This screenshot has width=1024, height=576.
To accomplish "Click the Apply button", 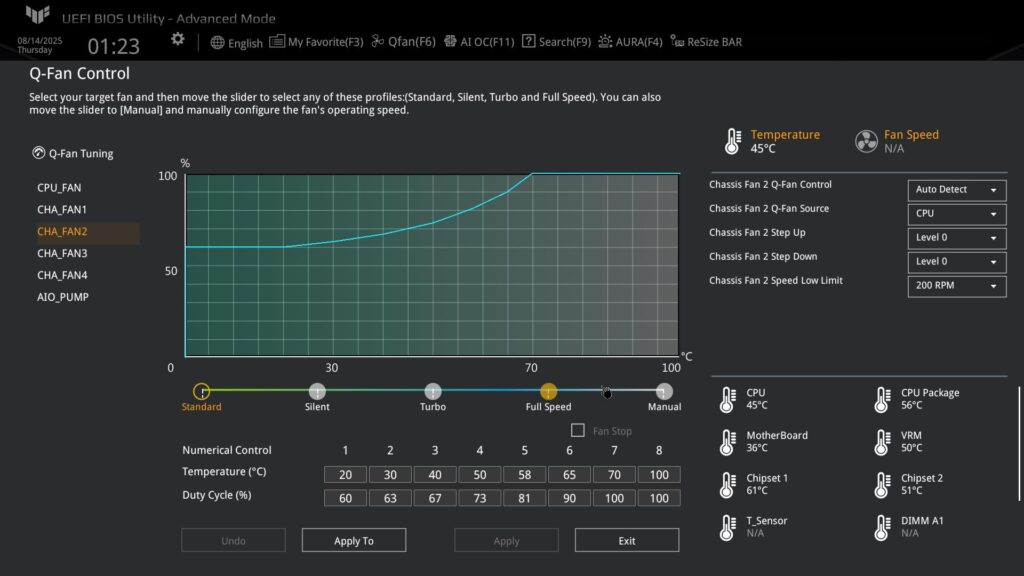I will coord(506,540).
